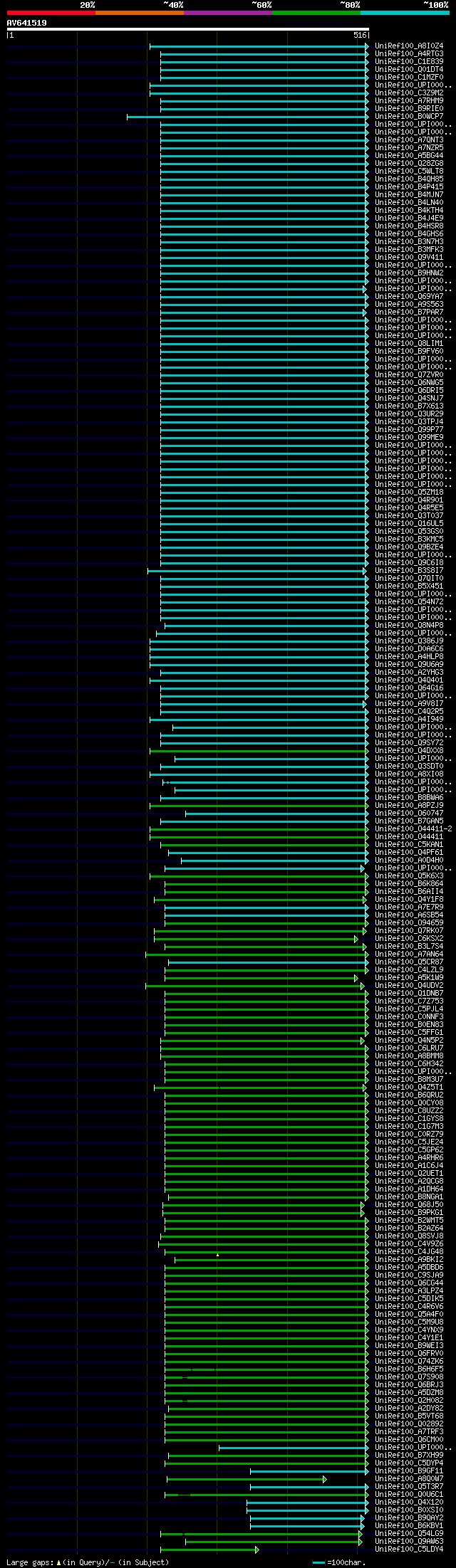Click the UniRef100_A5K1W9 arrowhead marker
This screenshot has height=1568, width=456.
(x=356, y=977)
